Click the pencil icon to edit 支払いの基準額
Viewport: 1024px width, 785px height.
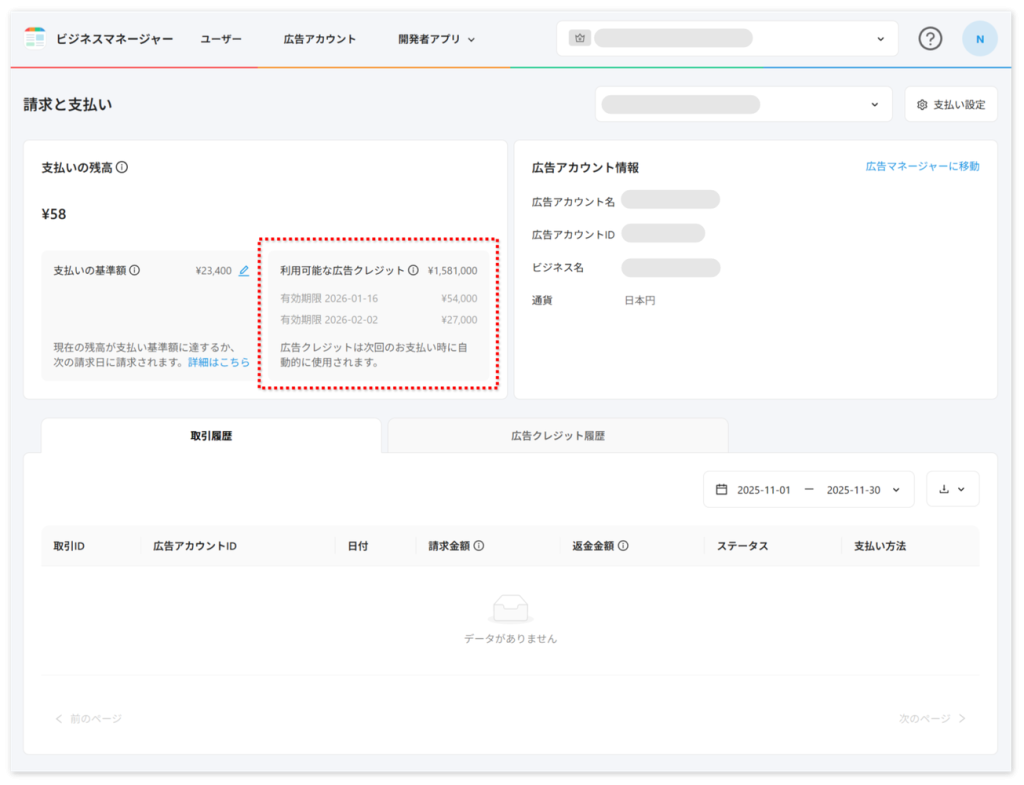(x=244, y=270)
